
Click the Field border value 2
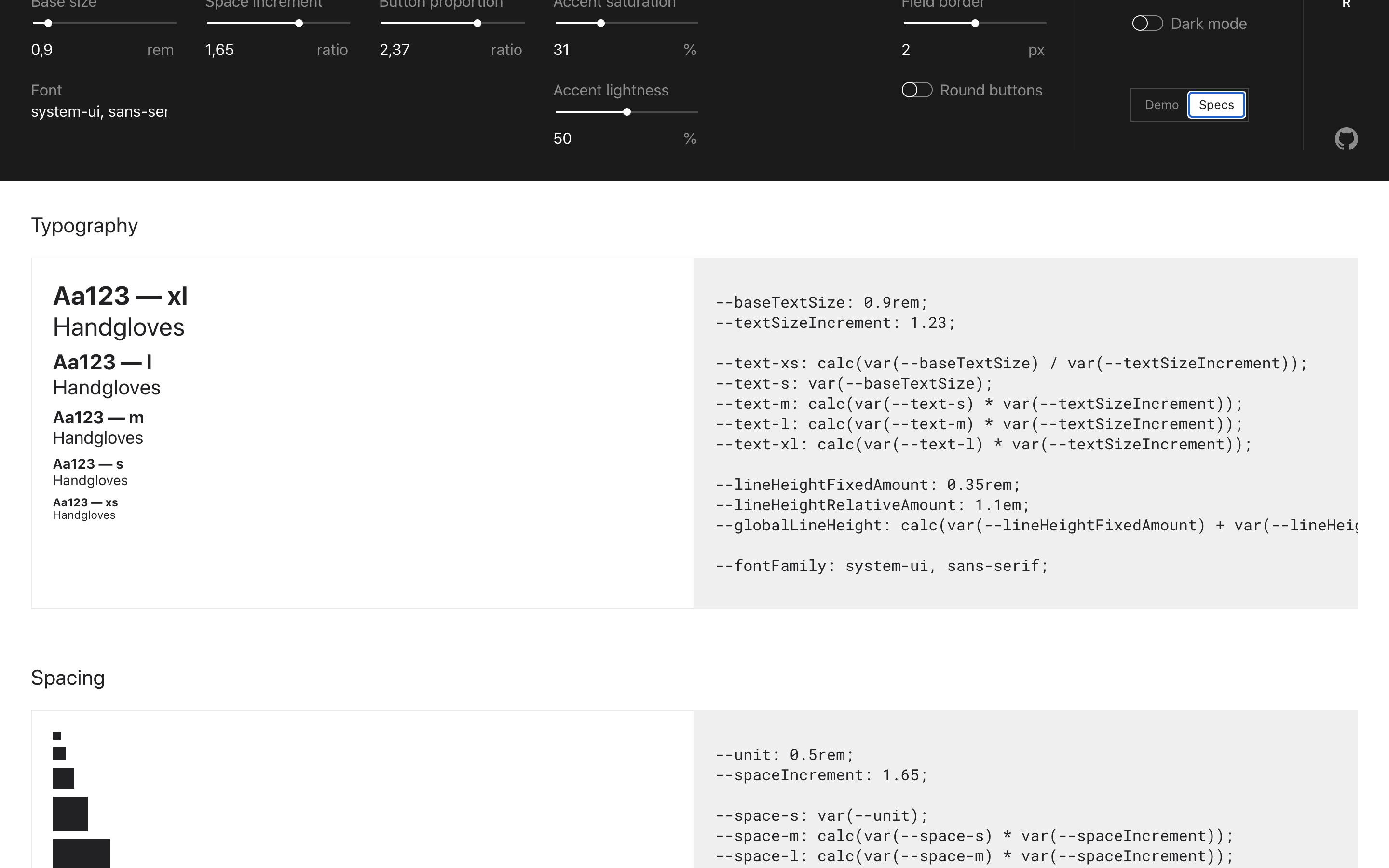906,50
